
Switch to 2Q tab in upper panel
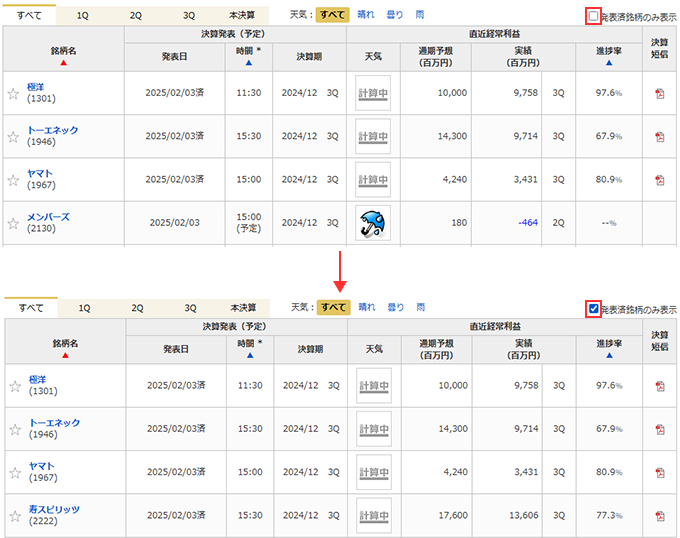pos(136,16)
